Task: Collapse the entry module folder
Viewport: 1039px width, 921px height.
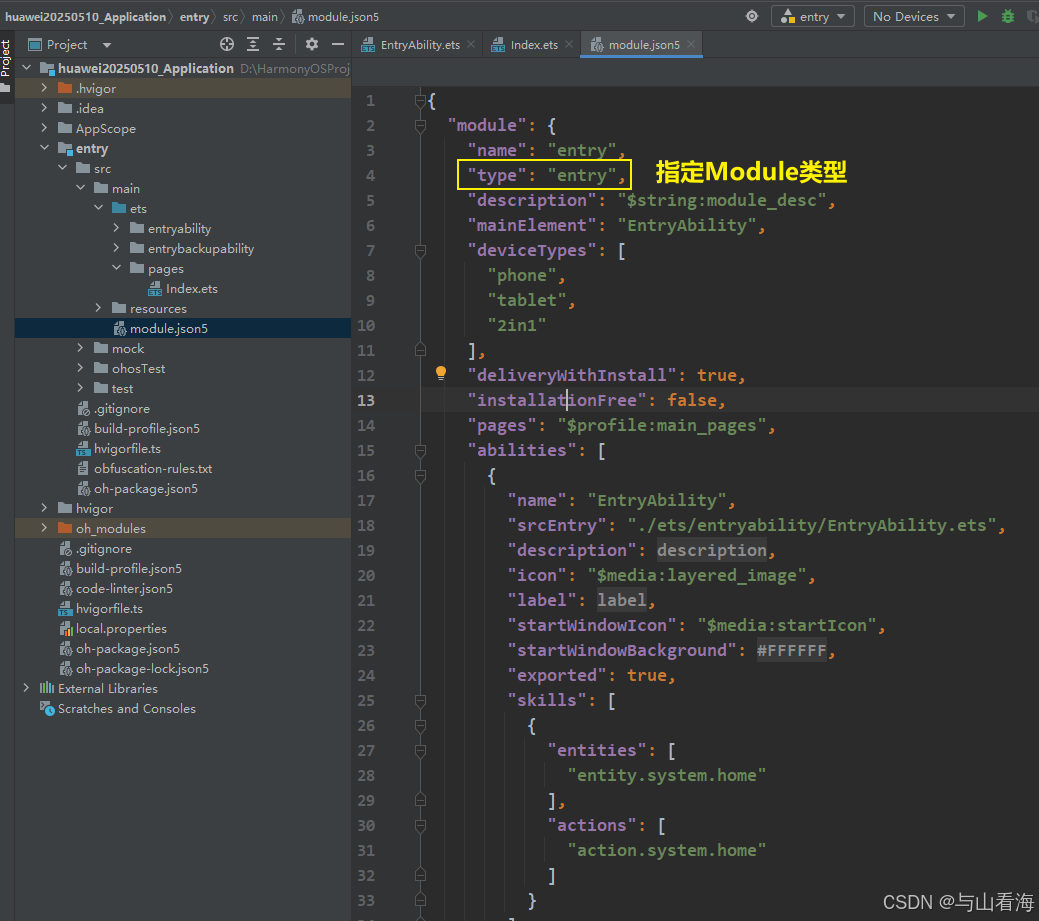Action: pos(44,148)
